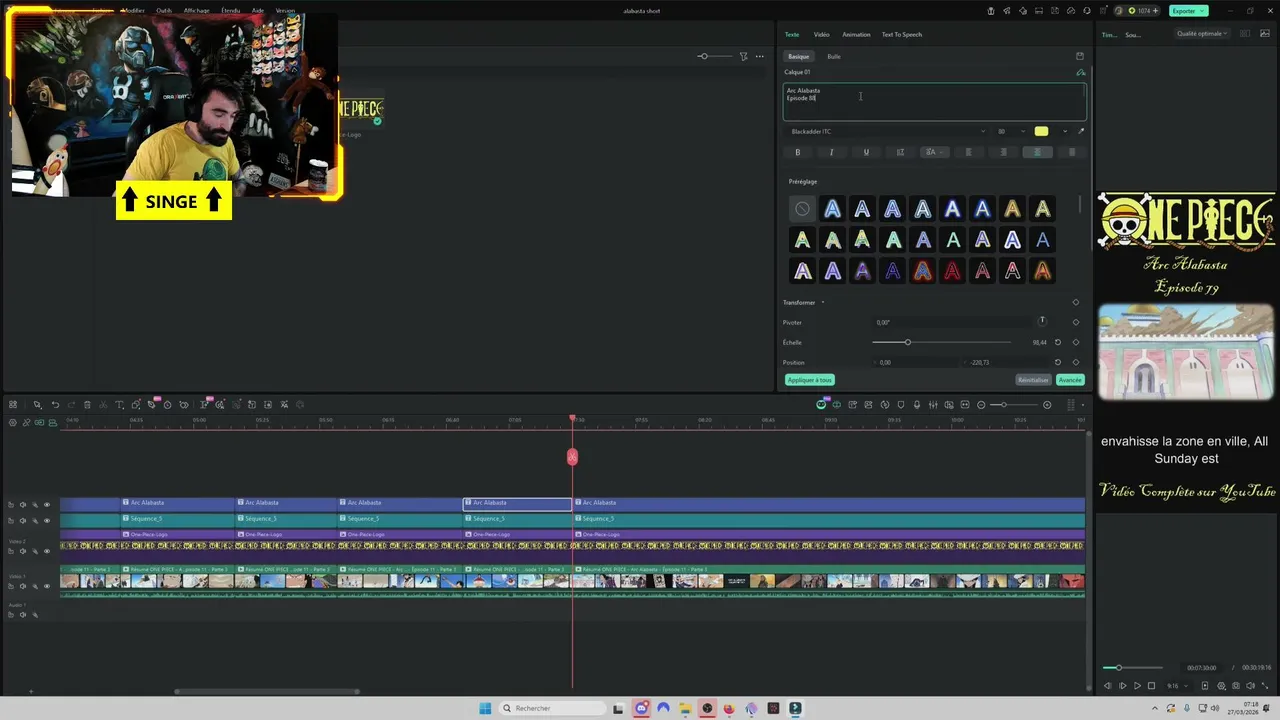Screen dimensions: 1280x720
Task: Click the Italic formatting icon
Action: coord(831,152)
